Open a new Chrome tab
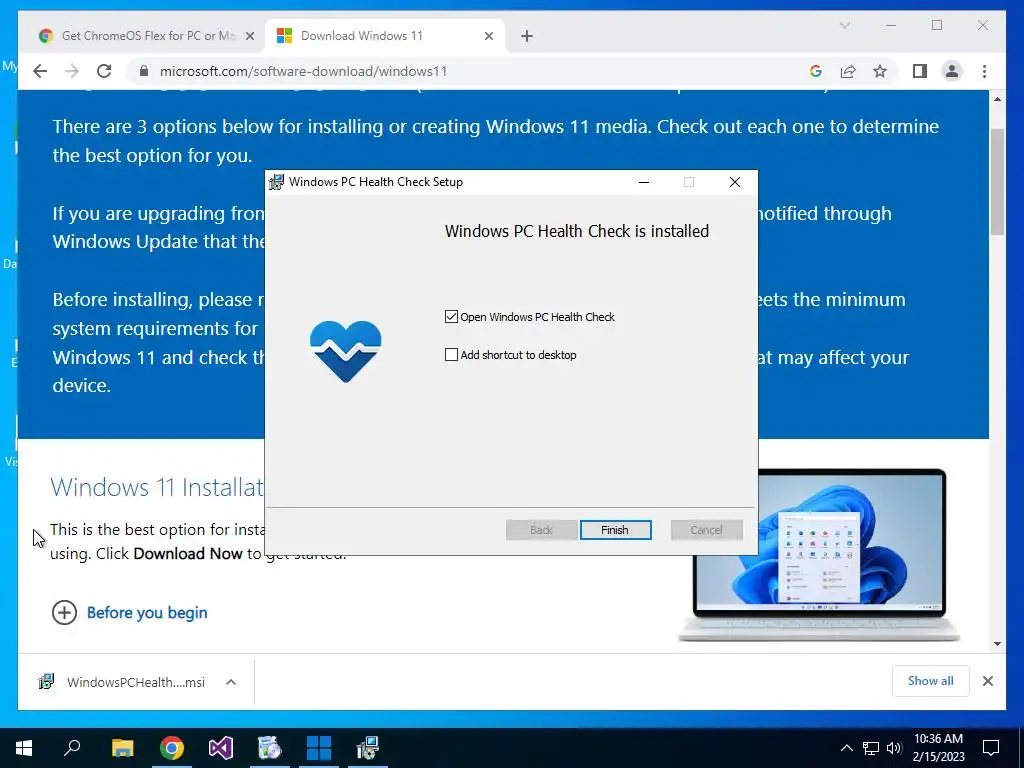The image size is (1024, 768). tap(527, 36)
